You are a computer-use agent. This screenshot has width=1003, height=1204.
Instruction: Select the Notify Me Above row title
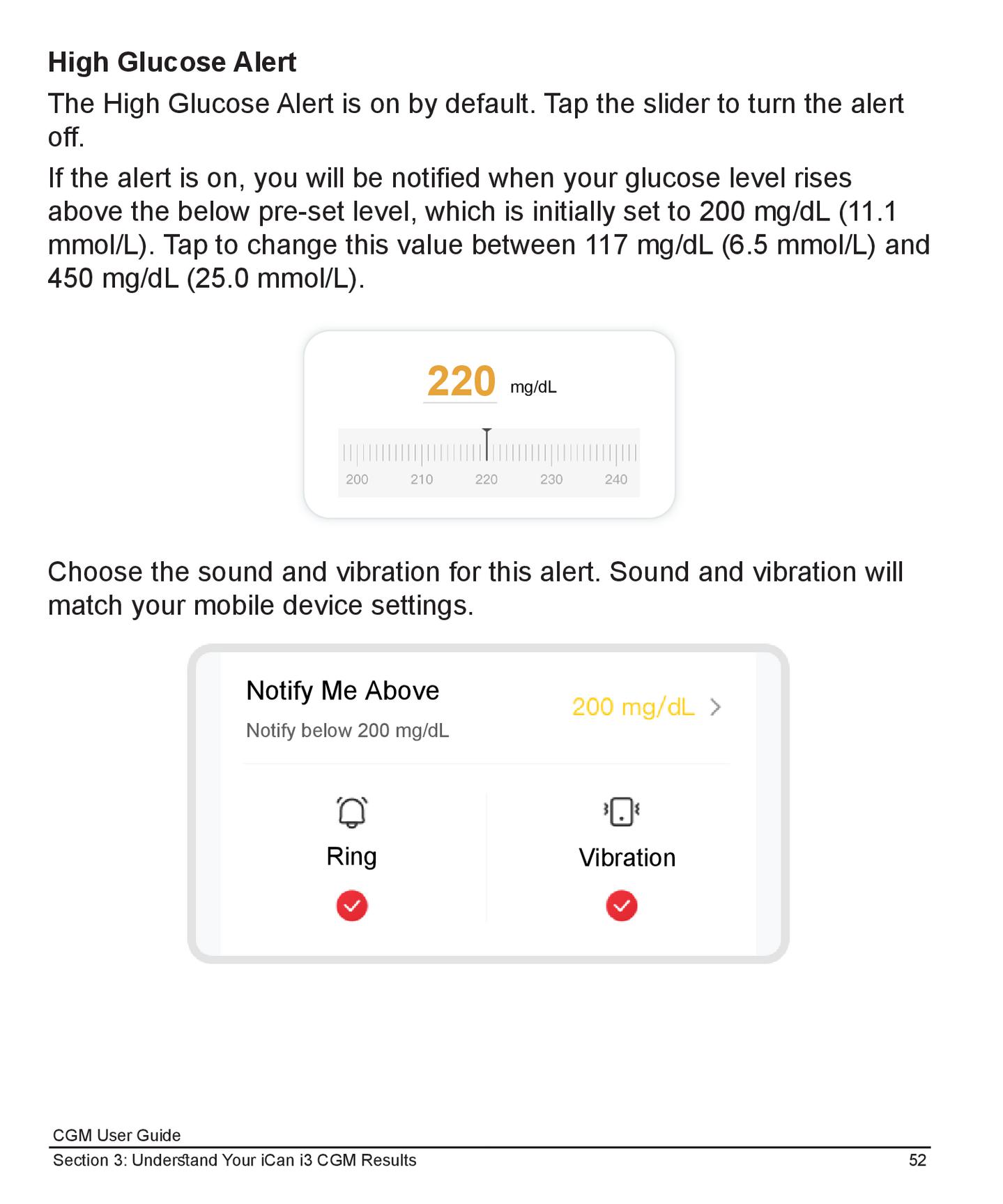coord(342,691)
